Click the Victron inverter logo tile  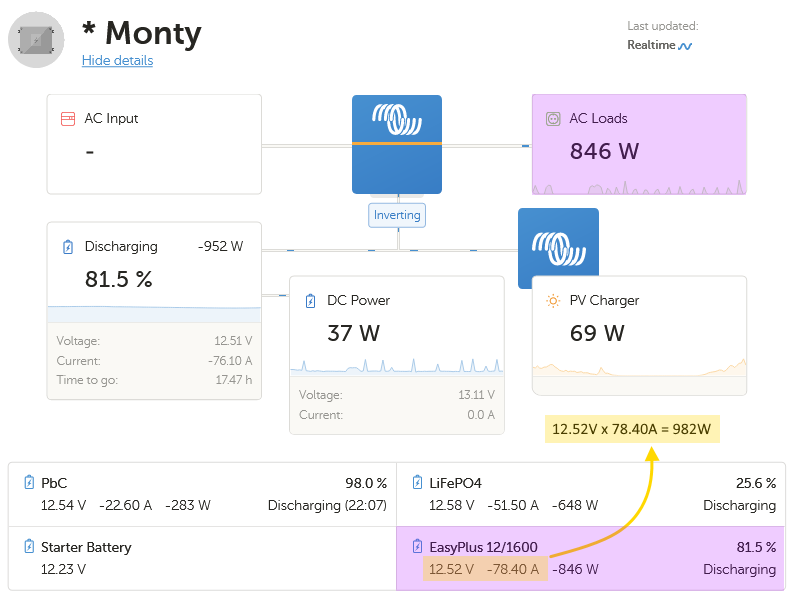pos(397,143)
